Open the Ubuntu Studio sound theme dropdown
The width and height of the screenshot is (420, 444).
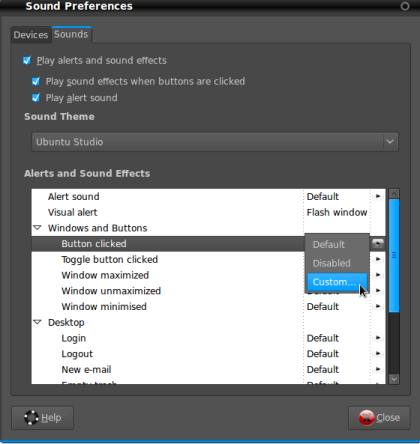pyautogui.click(x=215, y=142)
